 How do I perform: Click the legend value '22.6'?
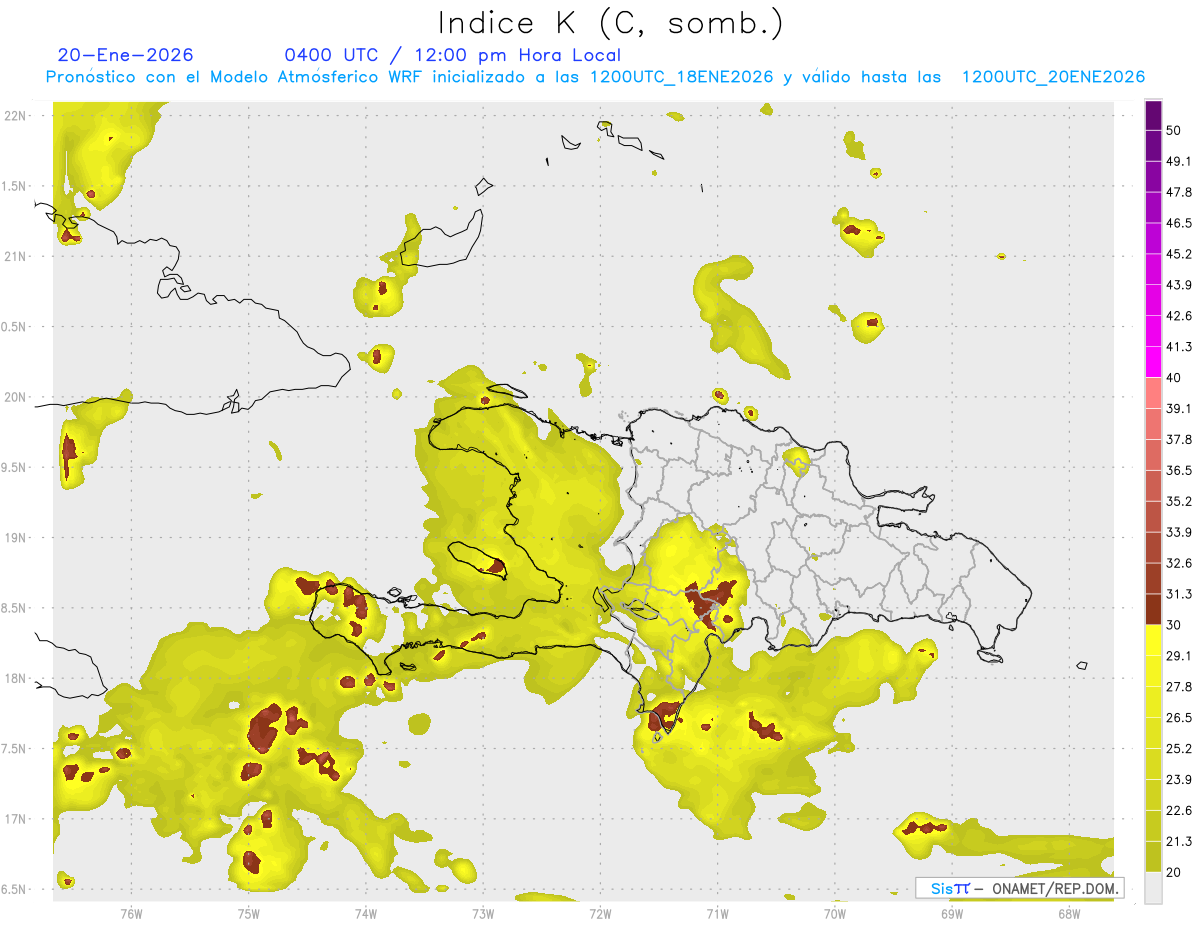click(1179, 810)
